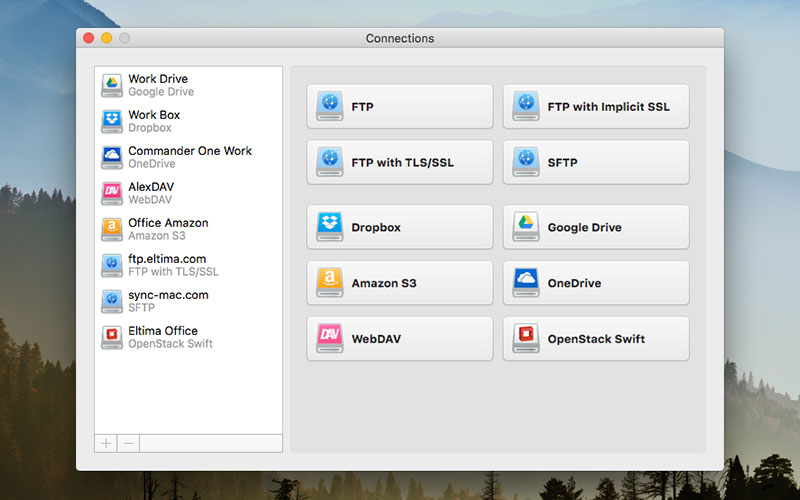
Task: Choose the Dropbox connection type label
Action: coord(376,228)
